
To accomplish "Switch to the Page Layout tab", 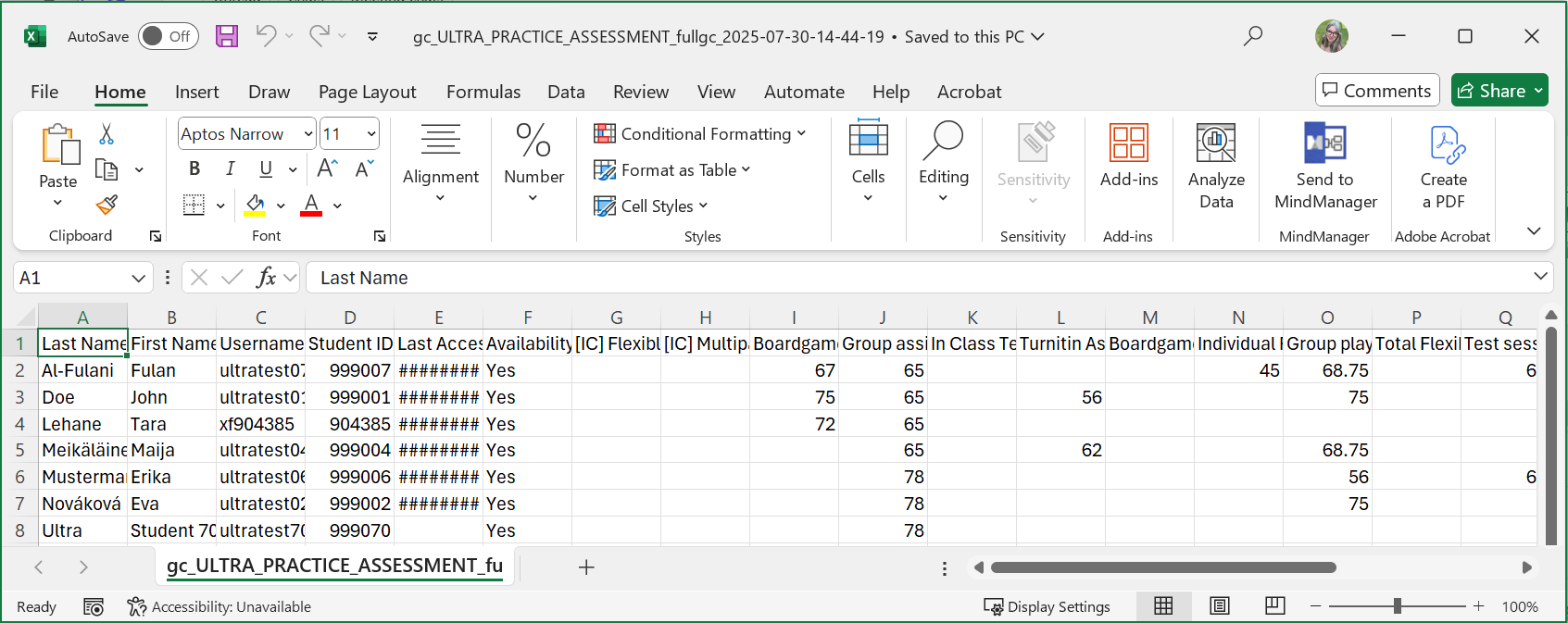I will point(367,92).
